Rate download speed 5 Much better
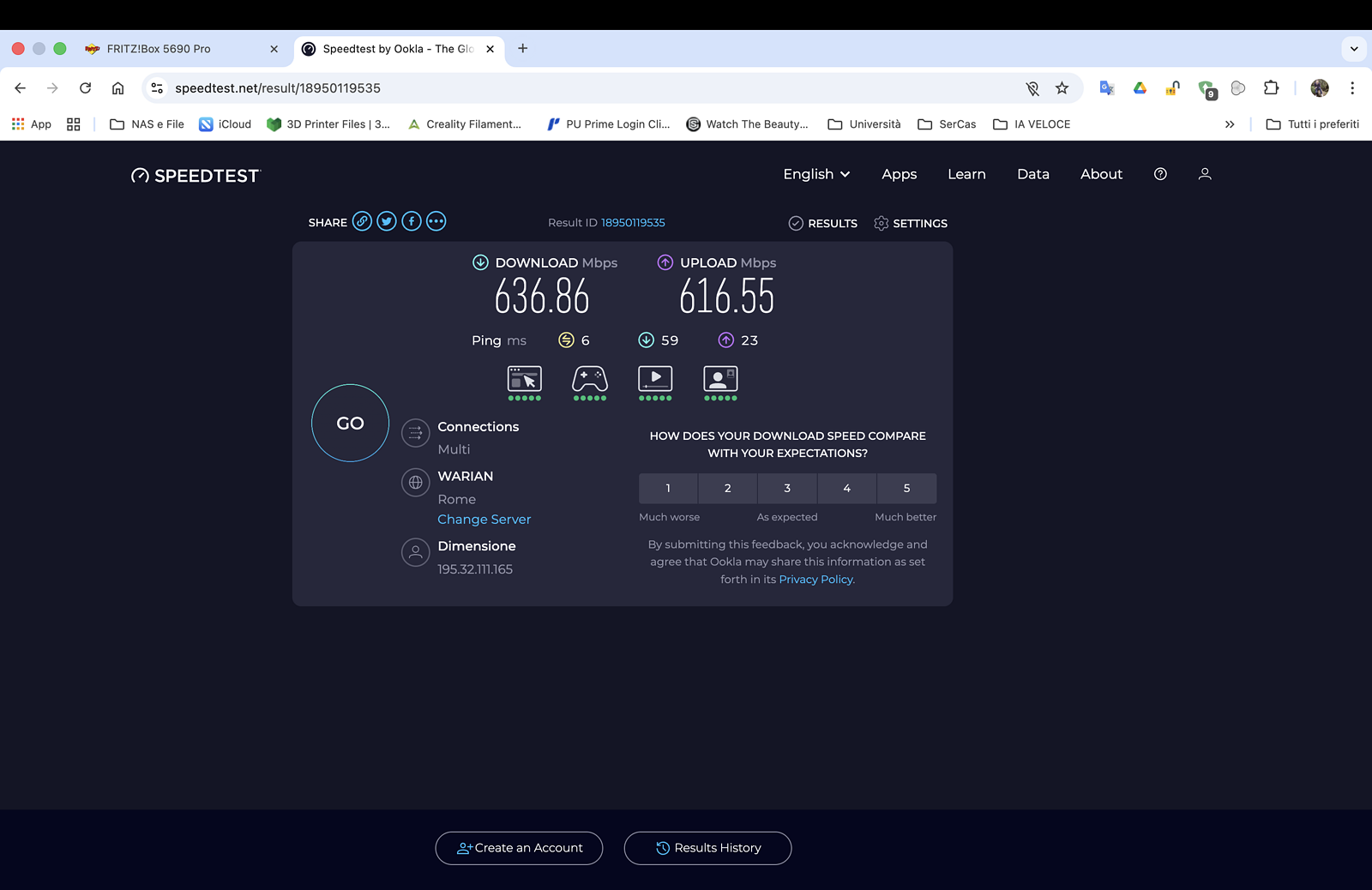 point(906,489)
